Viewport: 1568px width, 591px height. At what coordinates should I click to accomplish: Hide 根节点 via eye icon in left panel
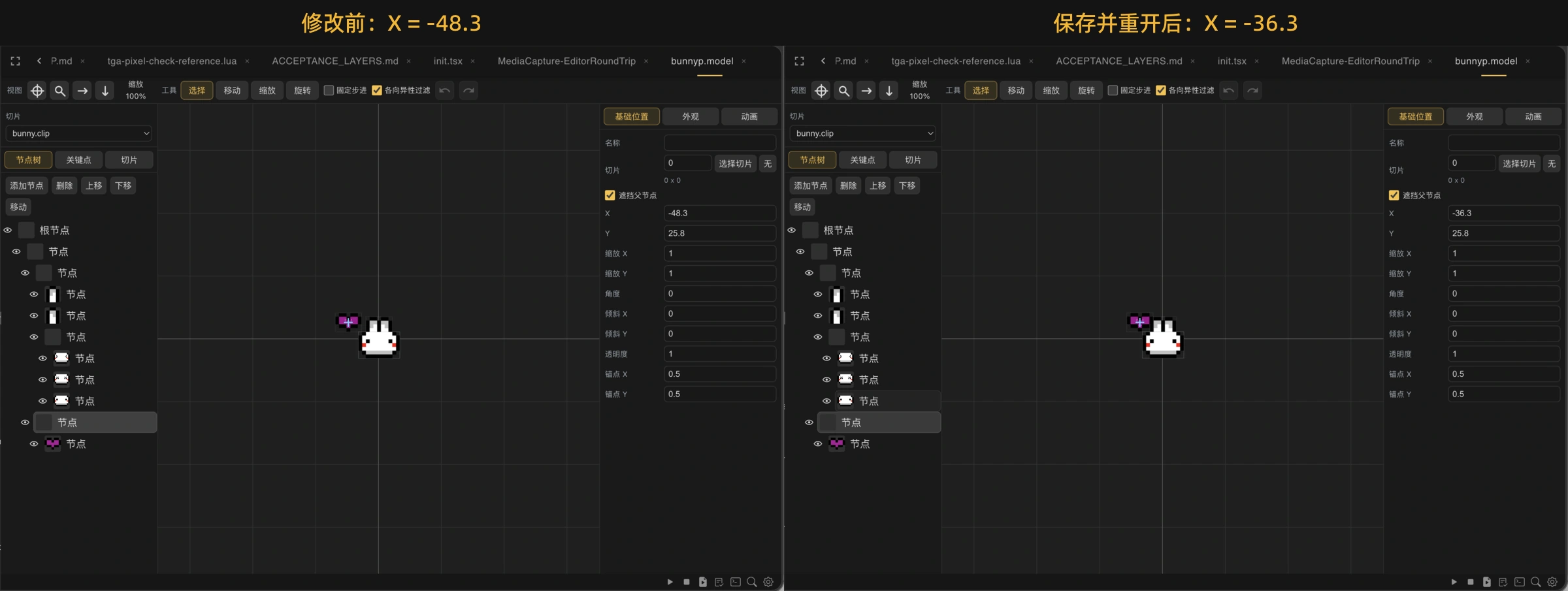point(8,230)
